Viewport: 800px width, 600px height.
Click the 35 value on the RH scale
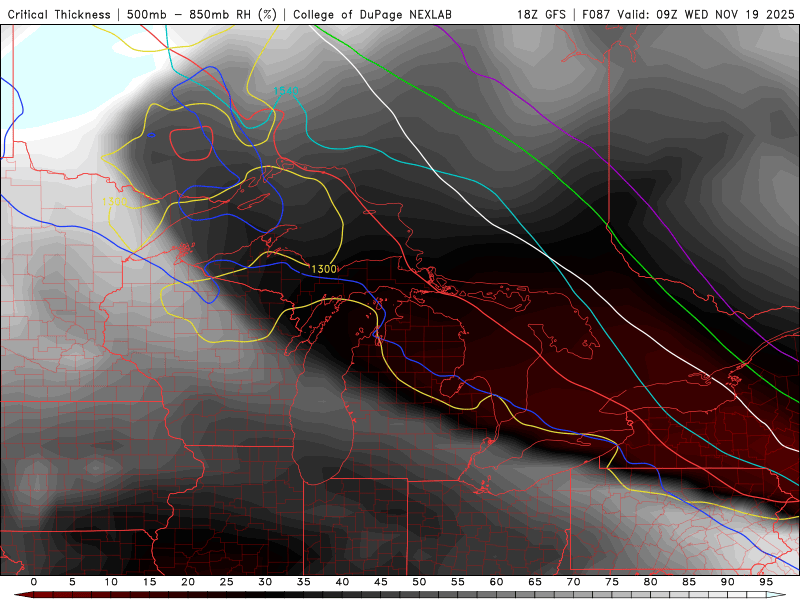pos(304,582)
